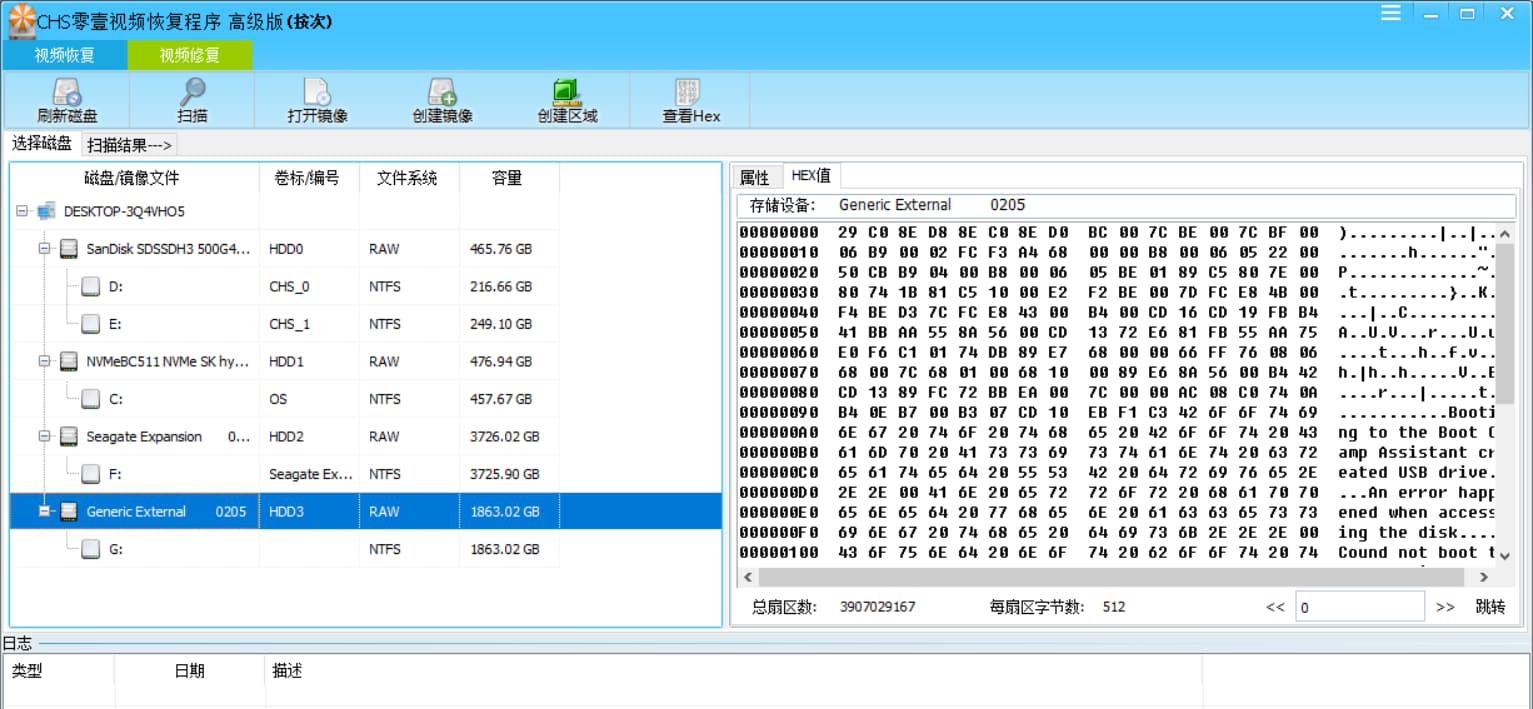Click the 创建镜像 (create image) icon
The width and height of the screenshot is (1533, 709).
point(440,100)
